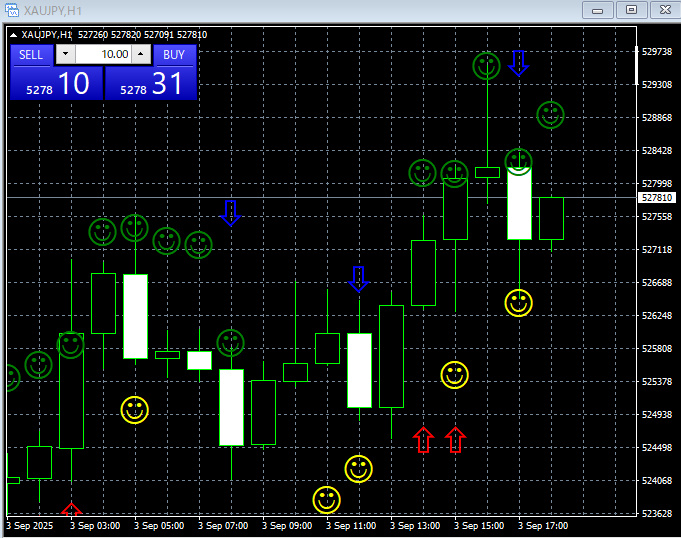681x538 pixels.
Task: Click the 528428 price axis label
Action: [657, 151]
